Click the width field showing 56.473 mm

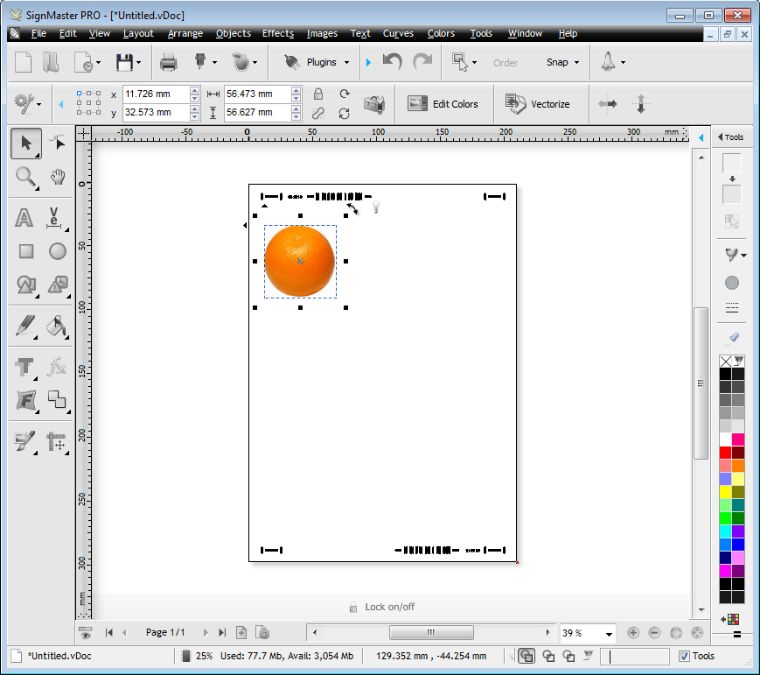[x=255, y=94]
